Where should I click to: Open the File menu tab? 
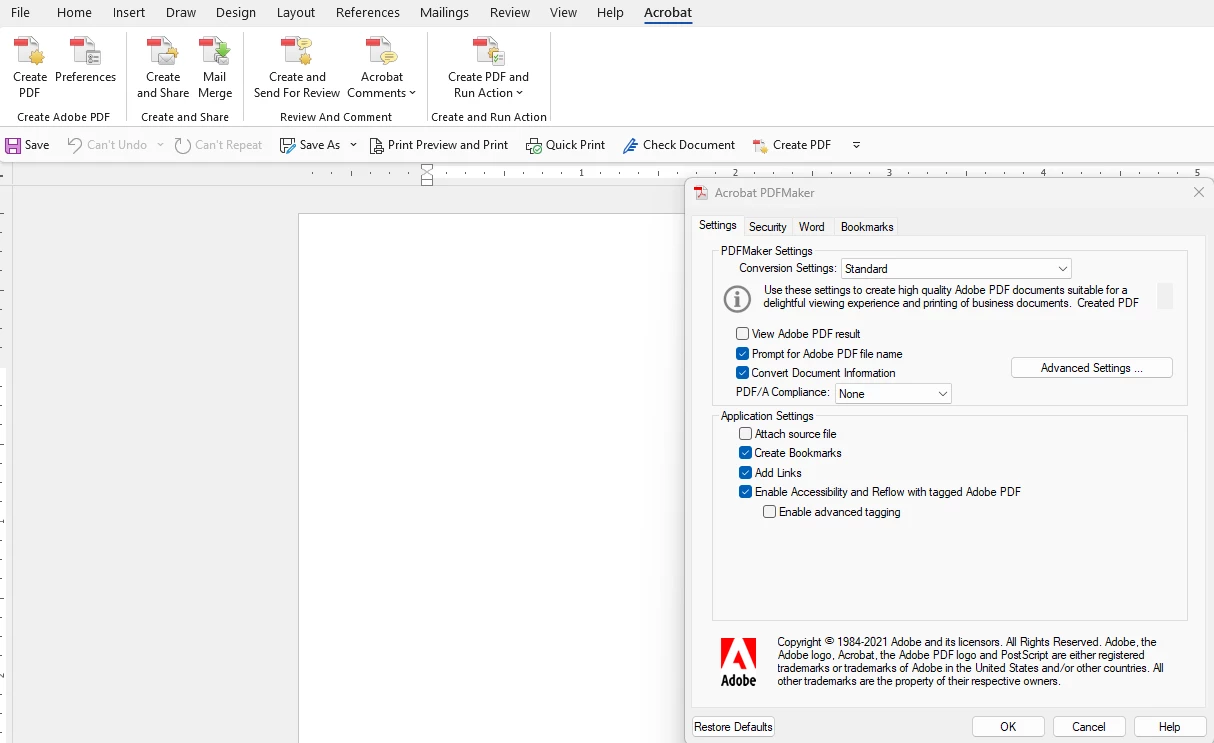[x=20, y=13]
